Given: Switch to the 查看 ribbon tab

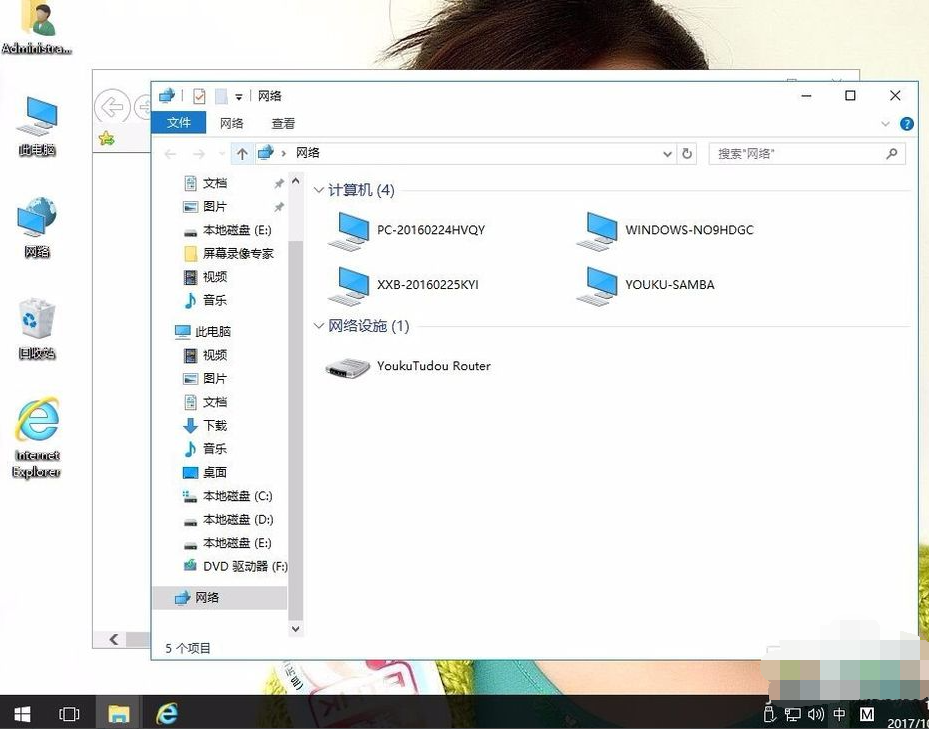Looking at the screenshot, I should pyautogui.click(x=282, y=123).
